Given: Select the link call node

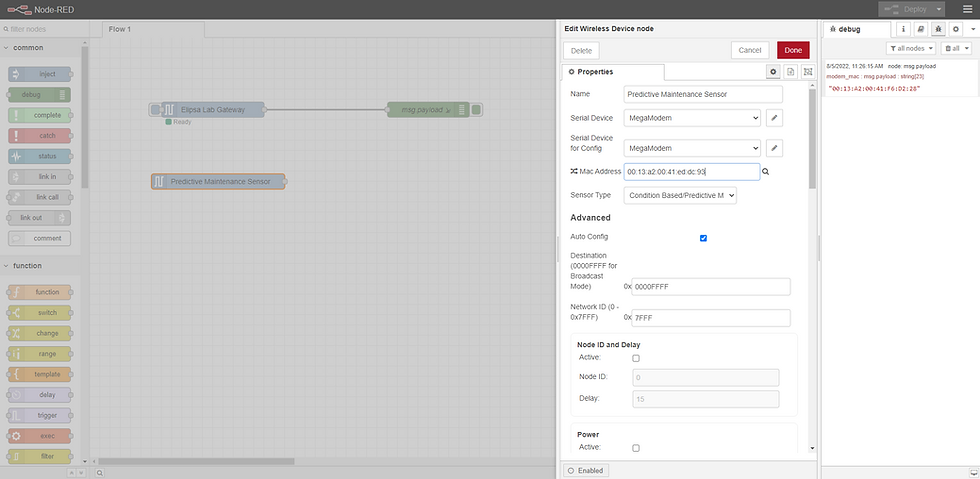Looking at the screenshot, I should (x=39, y=197).
